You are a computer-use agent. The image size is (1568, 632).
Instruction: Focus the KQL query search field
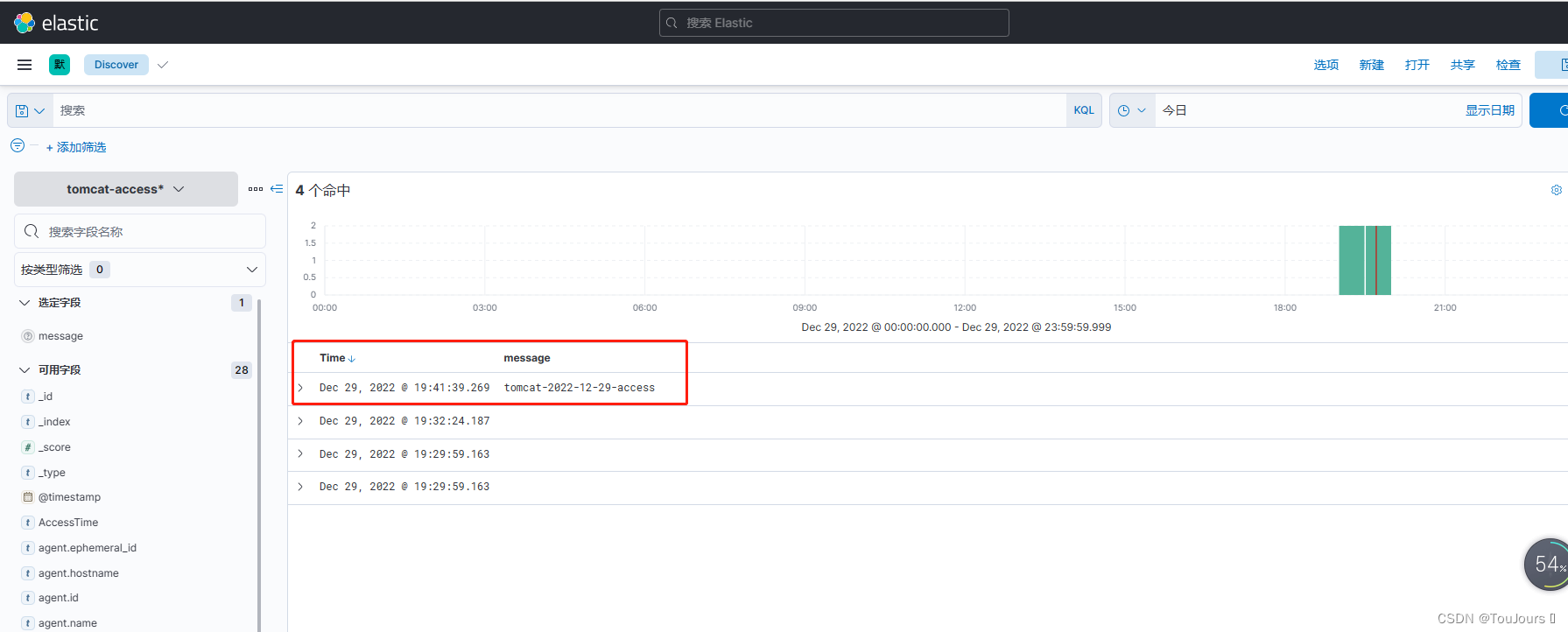[x=559, y=110]
